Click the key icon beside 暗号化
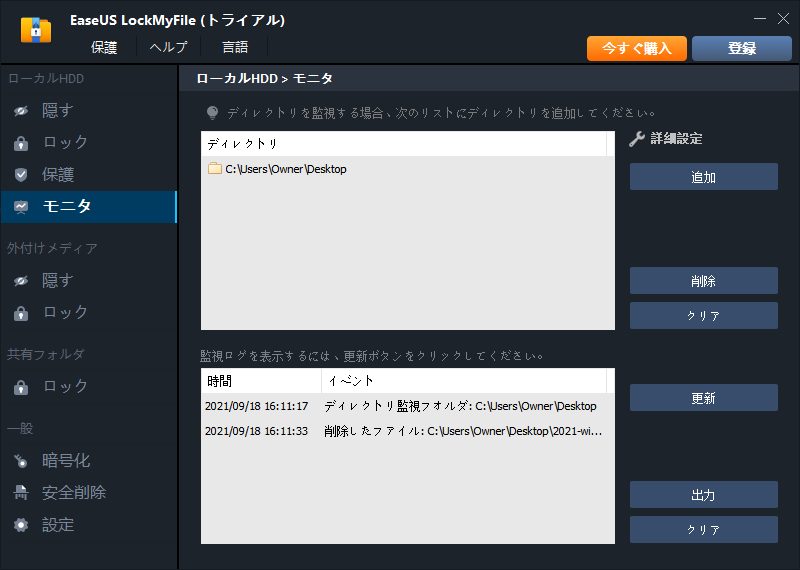 pos(21,461)
